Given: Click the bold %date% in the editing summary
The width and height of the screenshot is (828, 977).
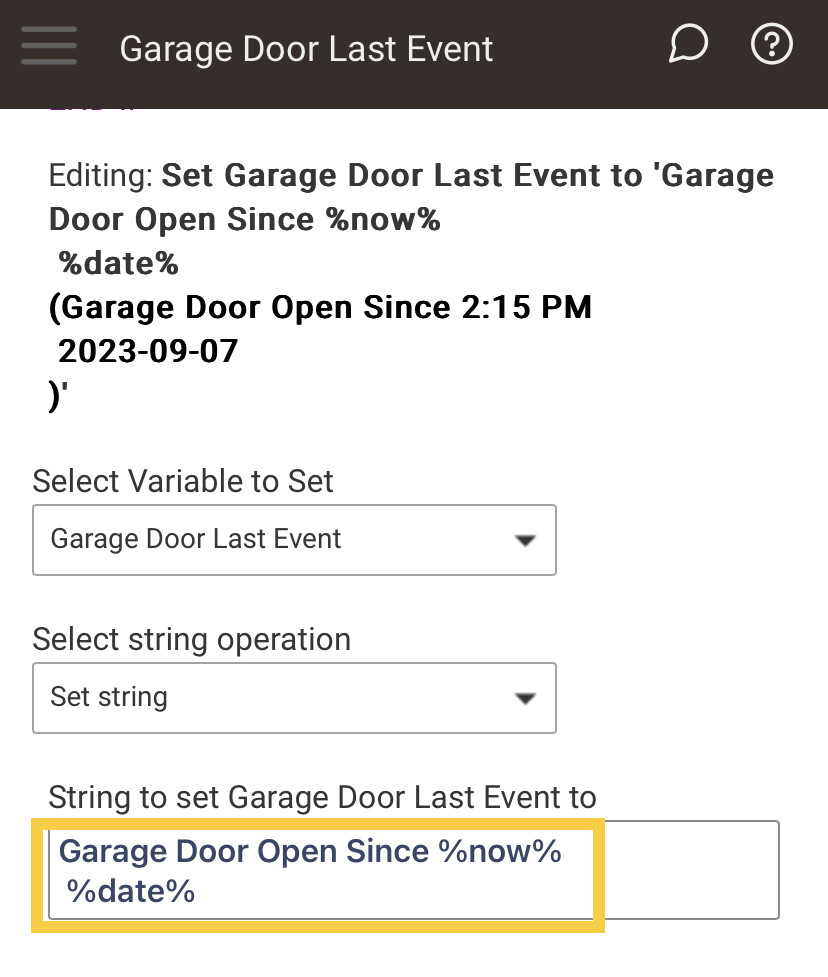Looking at the screenshot, I should 118,263.
